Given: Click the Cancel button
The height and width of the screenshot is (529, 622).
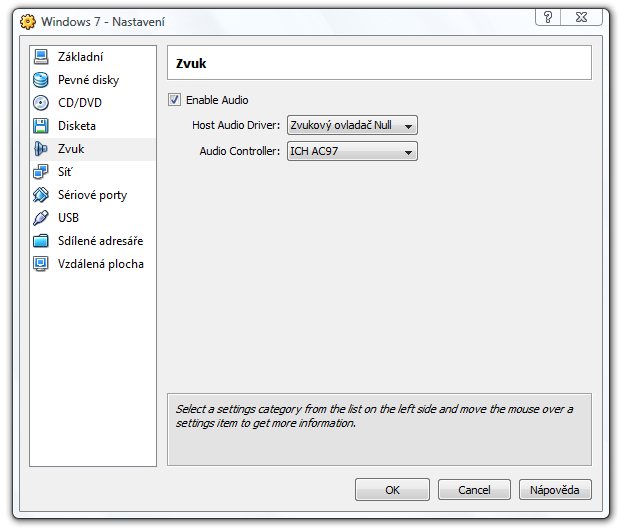Looking at the screenshot, I should point(474,490).
